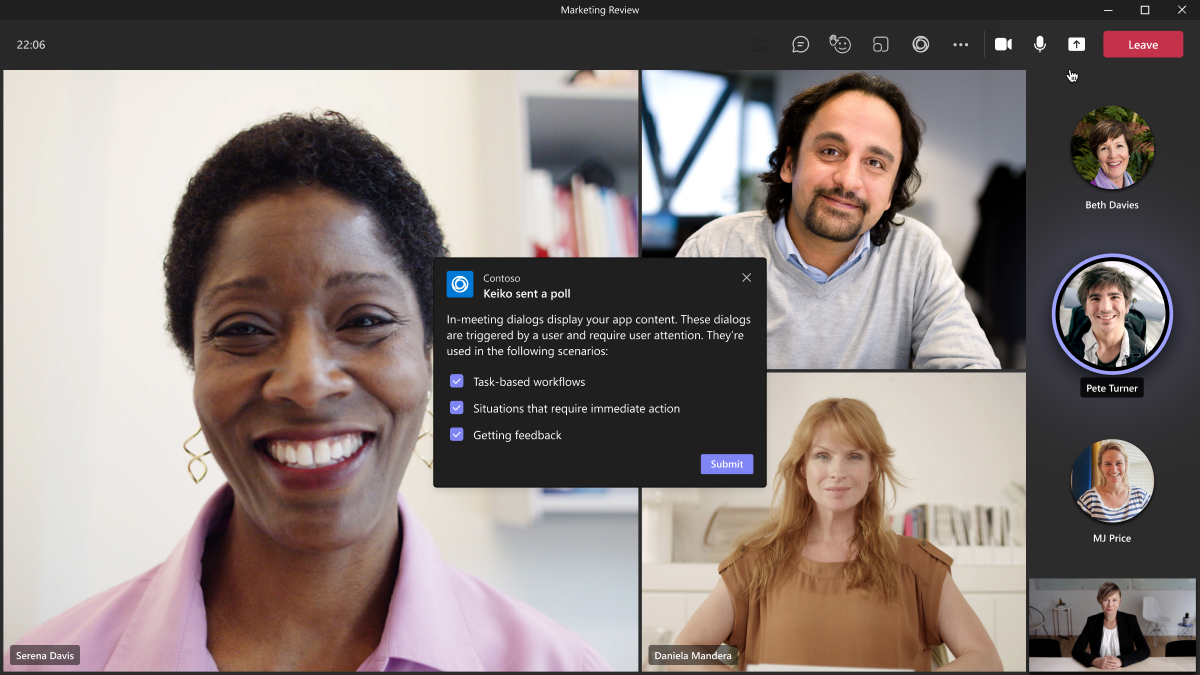Open the share content tray
The width and height of the screenshot is (1200, 675).
[1076, 44]
